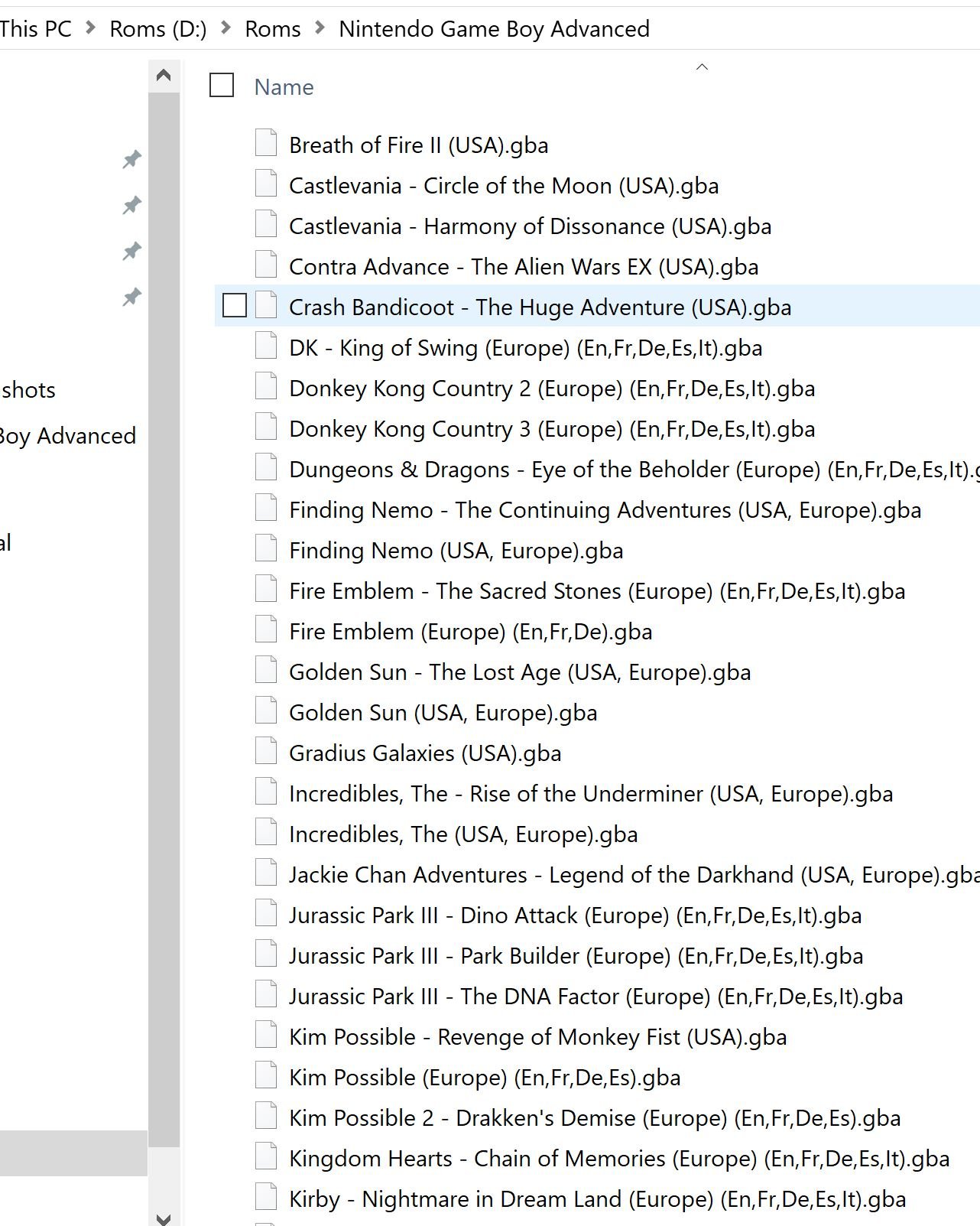The height and width of the screenshot is (1226, 980).
Task: Tick the checkbox for Crash Bandicoot file
Action: pyautogui.click(x=235, y=305)
